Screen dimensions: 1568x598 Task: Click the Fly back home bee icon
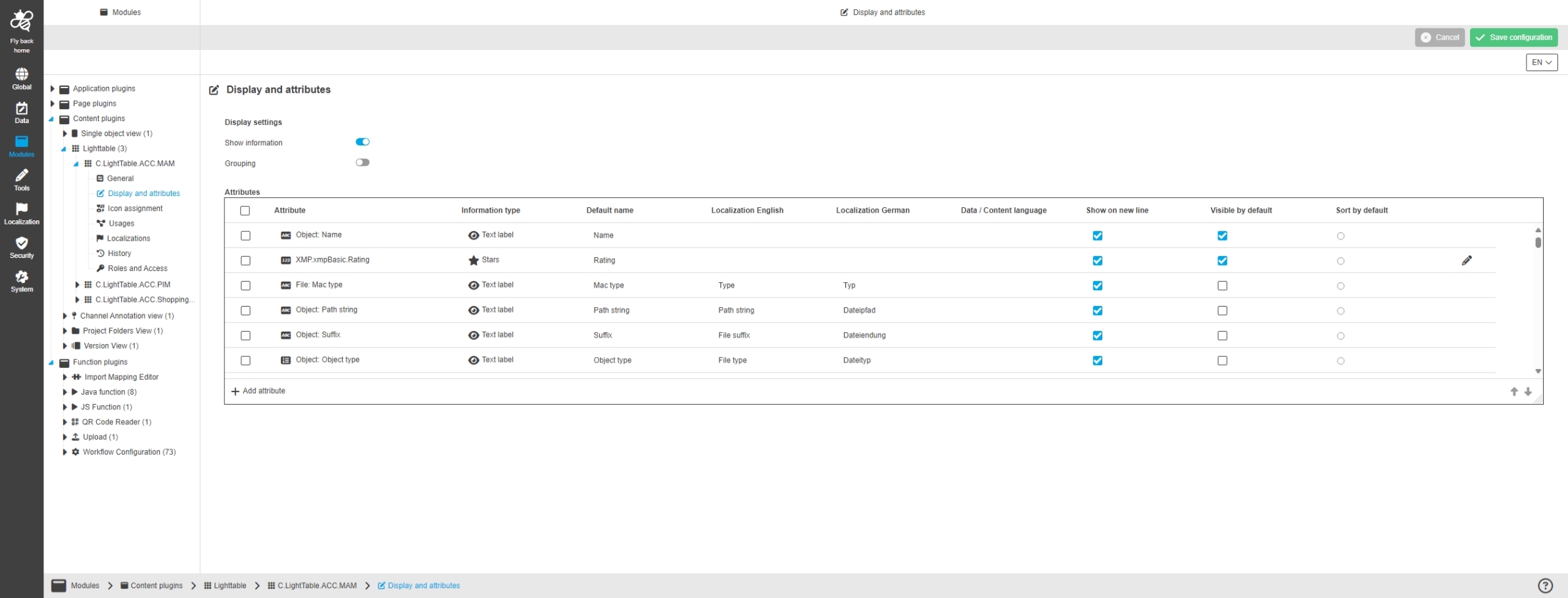(x=22, y=22)
